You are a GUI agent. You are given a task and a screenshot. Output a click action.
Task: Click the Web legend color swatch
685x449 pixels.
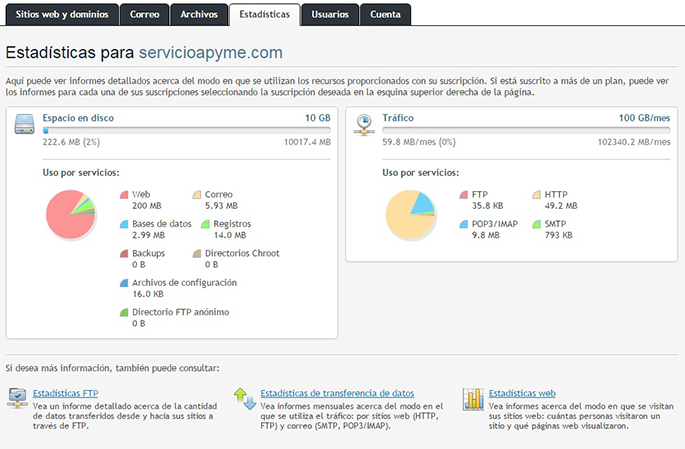tap(124, 194)
